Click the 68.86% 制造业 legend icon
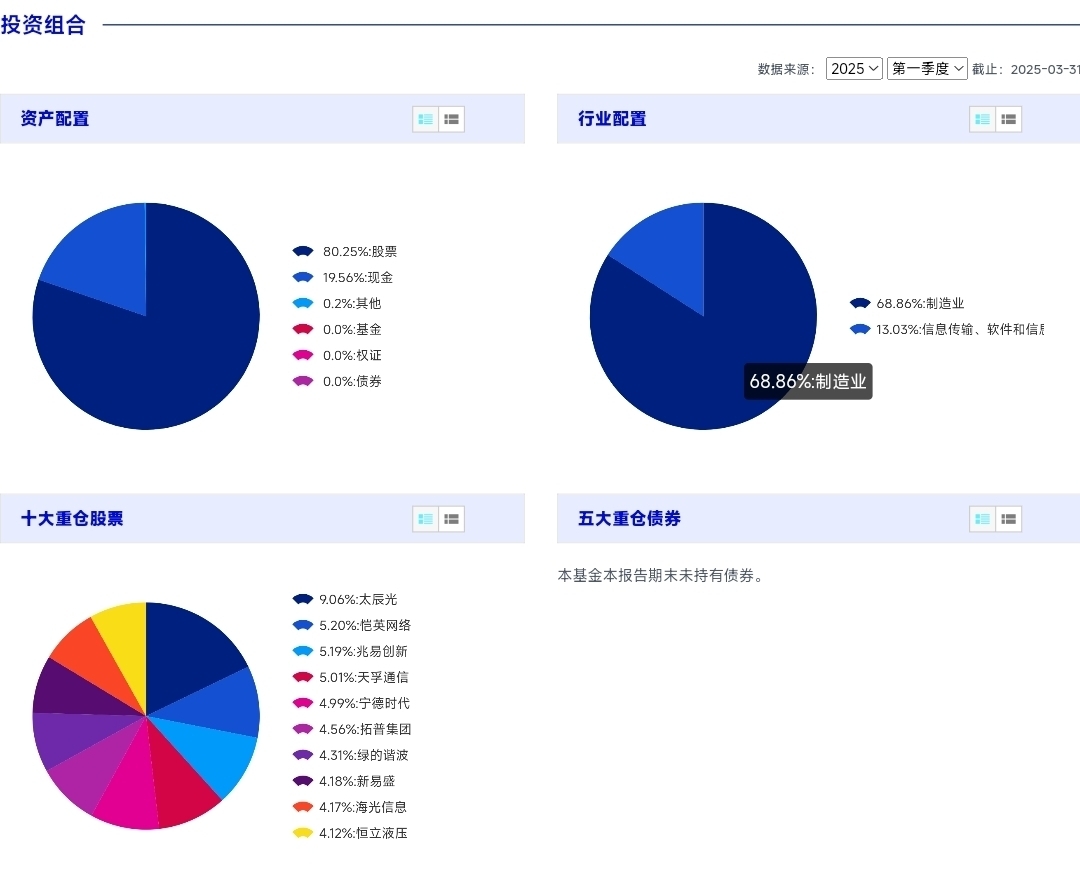 (860, 304)
